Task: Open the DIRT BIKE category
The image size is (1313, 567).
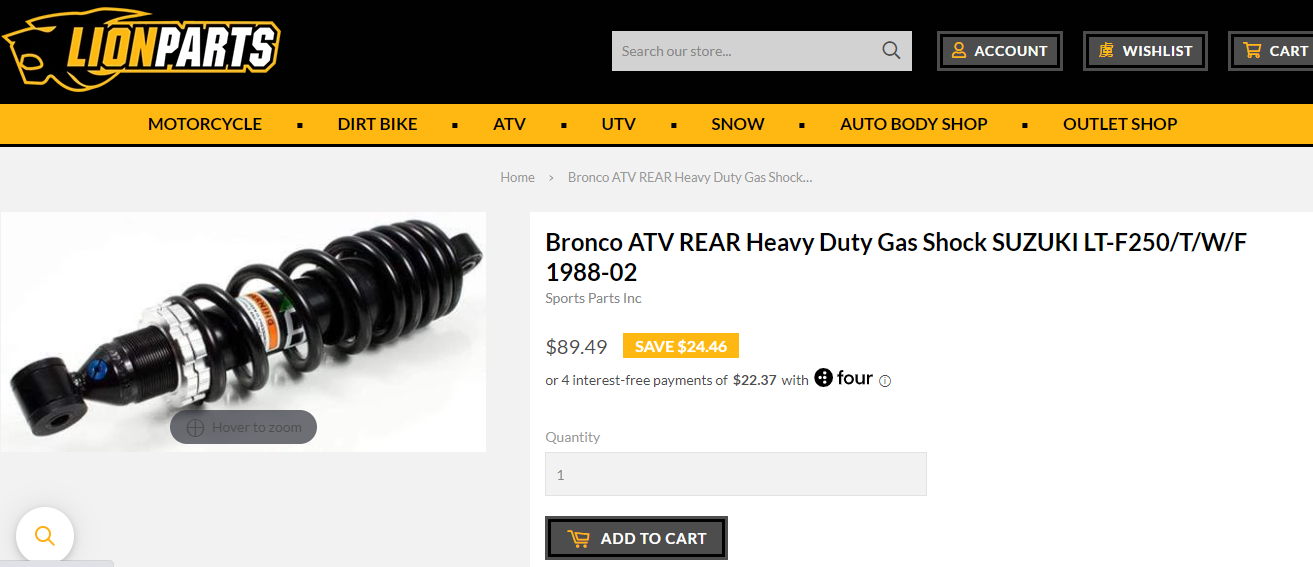Action: click(377, 124)
